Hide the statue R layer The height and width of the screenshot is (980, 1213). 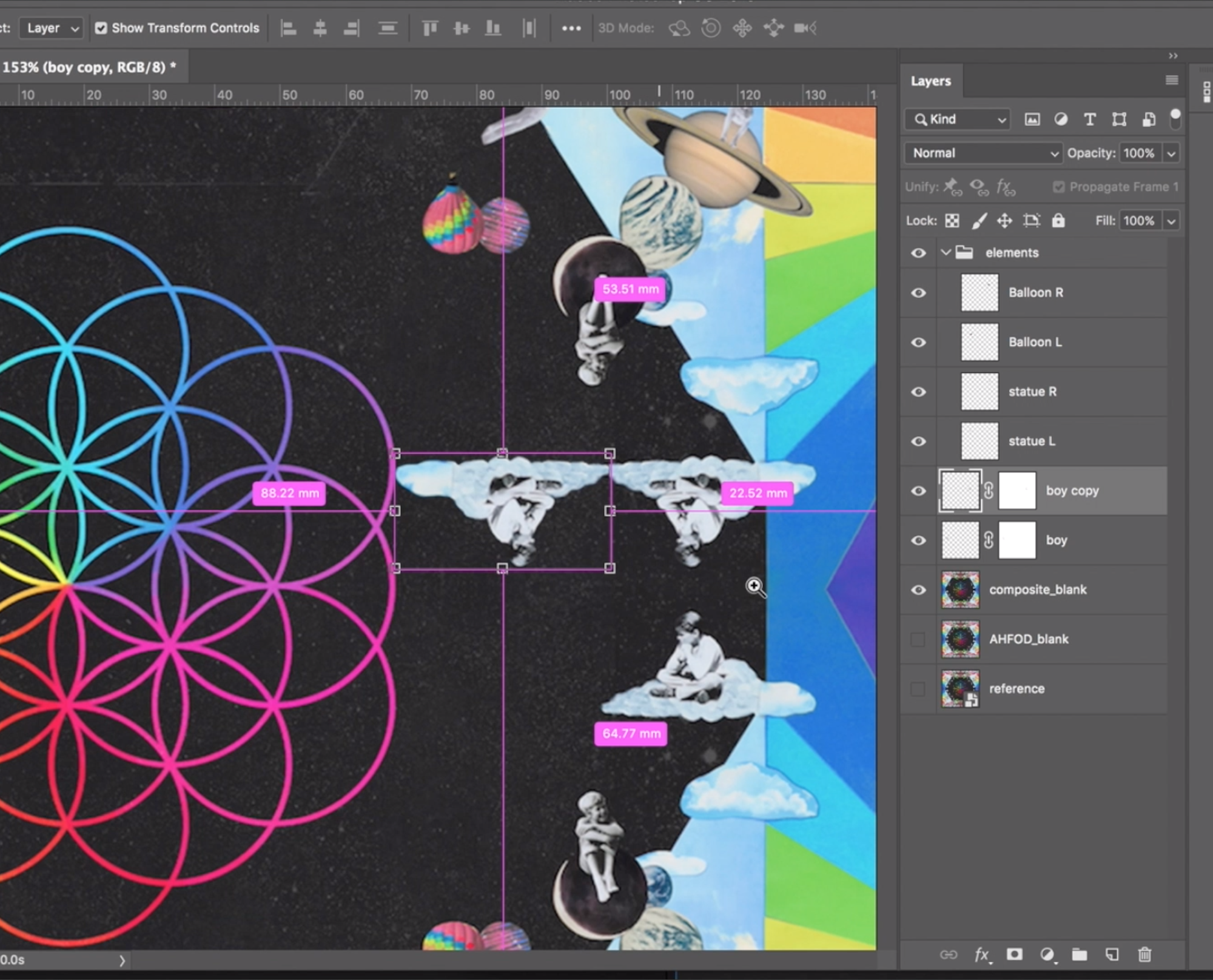[918, 391]
